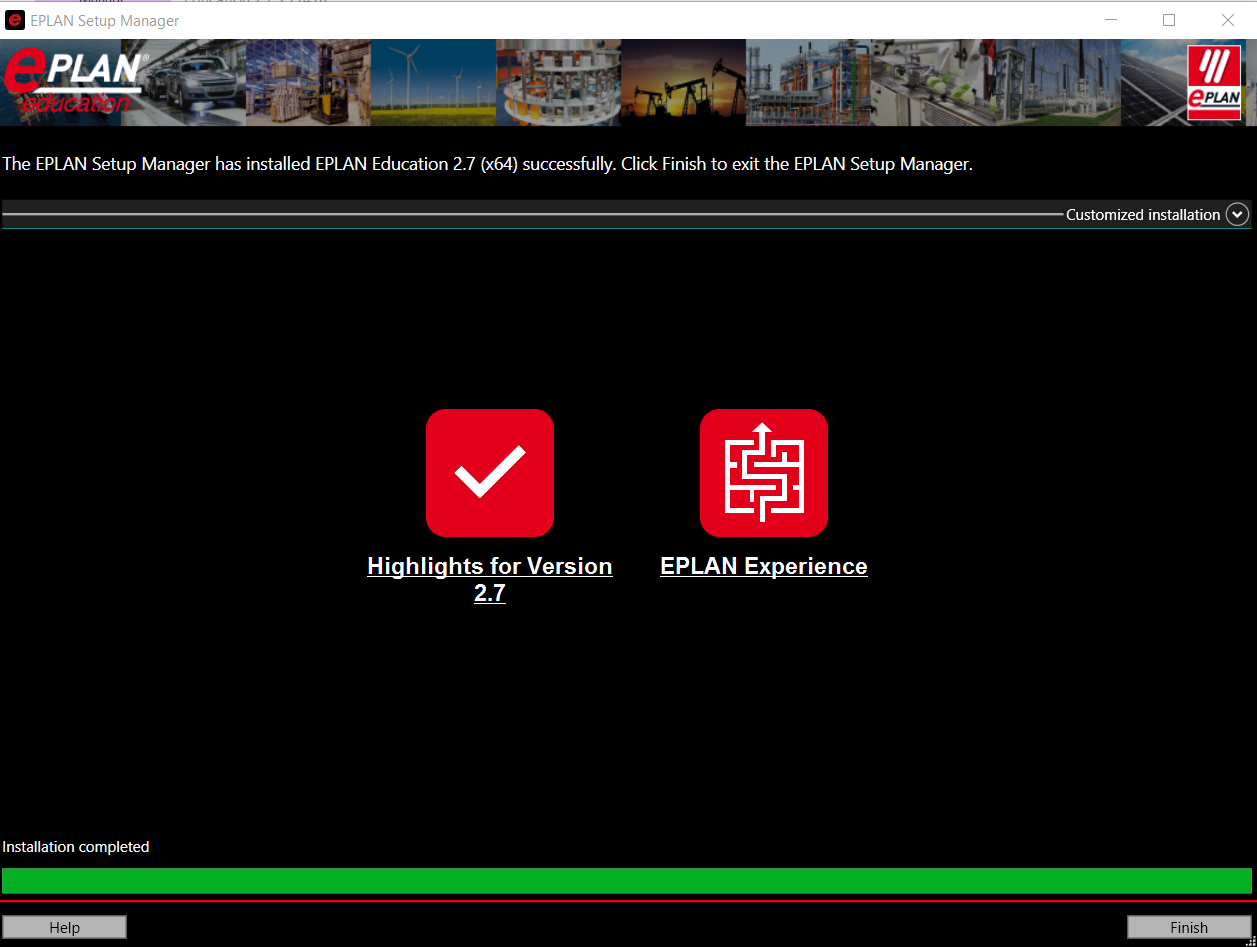Open the EPLAN Experience maze icon

[764, 473]
